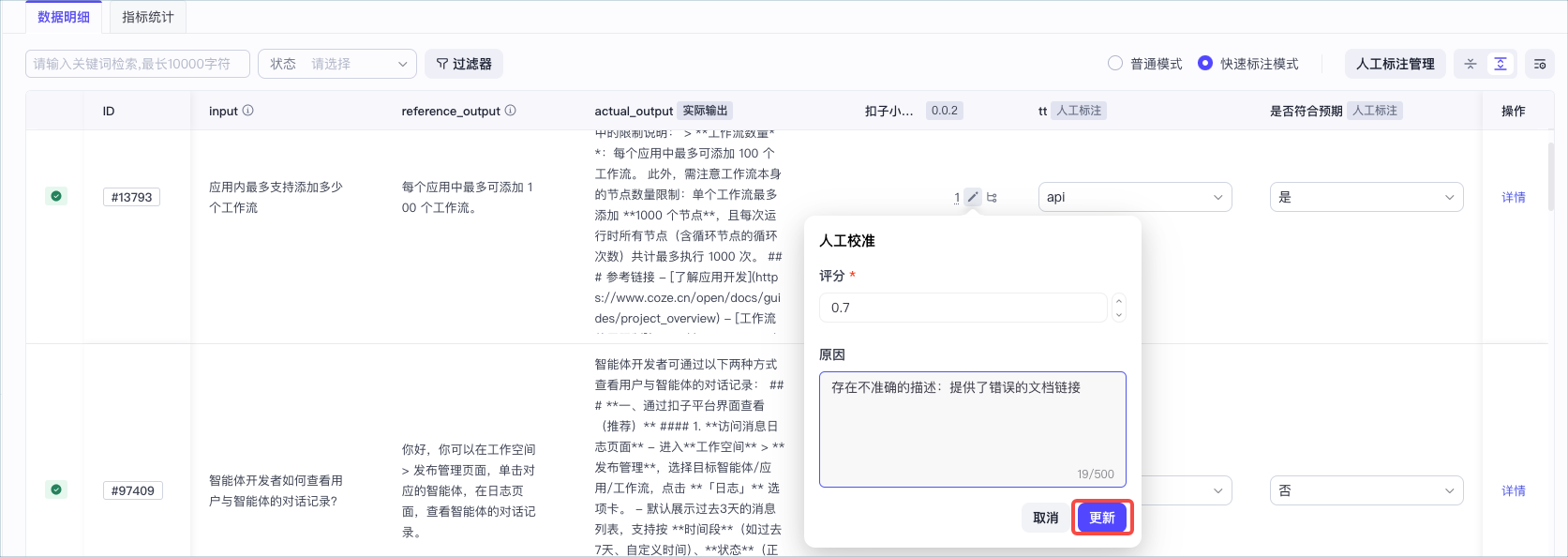Screen dimensions: 1568x557
Task: Open the column settings icon
Action: 1540,64
